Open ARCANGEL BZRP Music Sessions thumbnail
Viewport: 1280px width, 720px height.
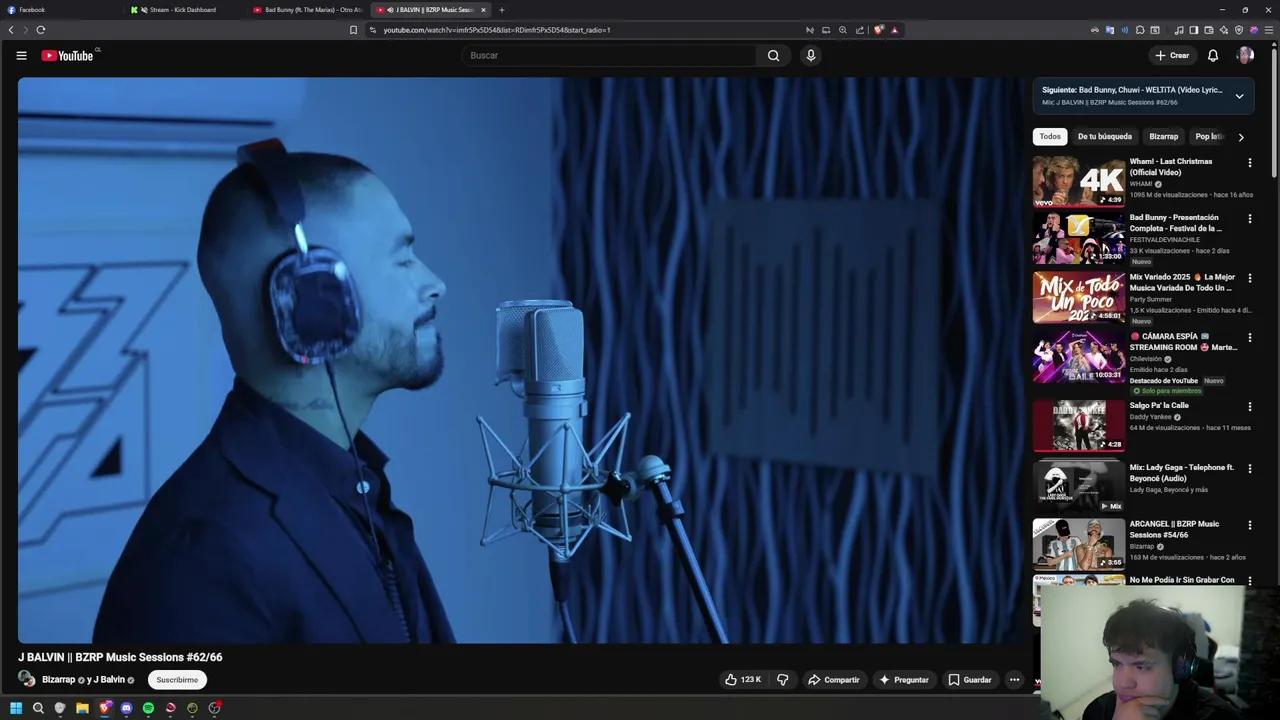coord(1079,544)
